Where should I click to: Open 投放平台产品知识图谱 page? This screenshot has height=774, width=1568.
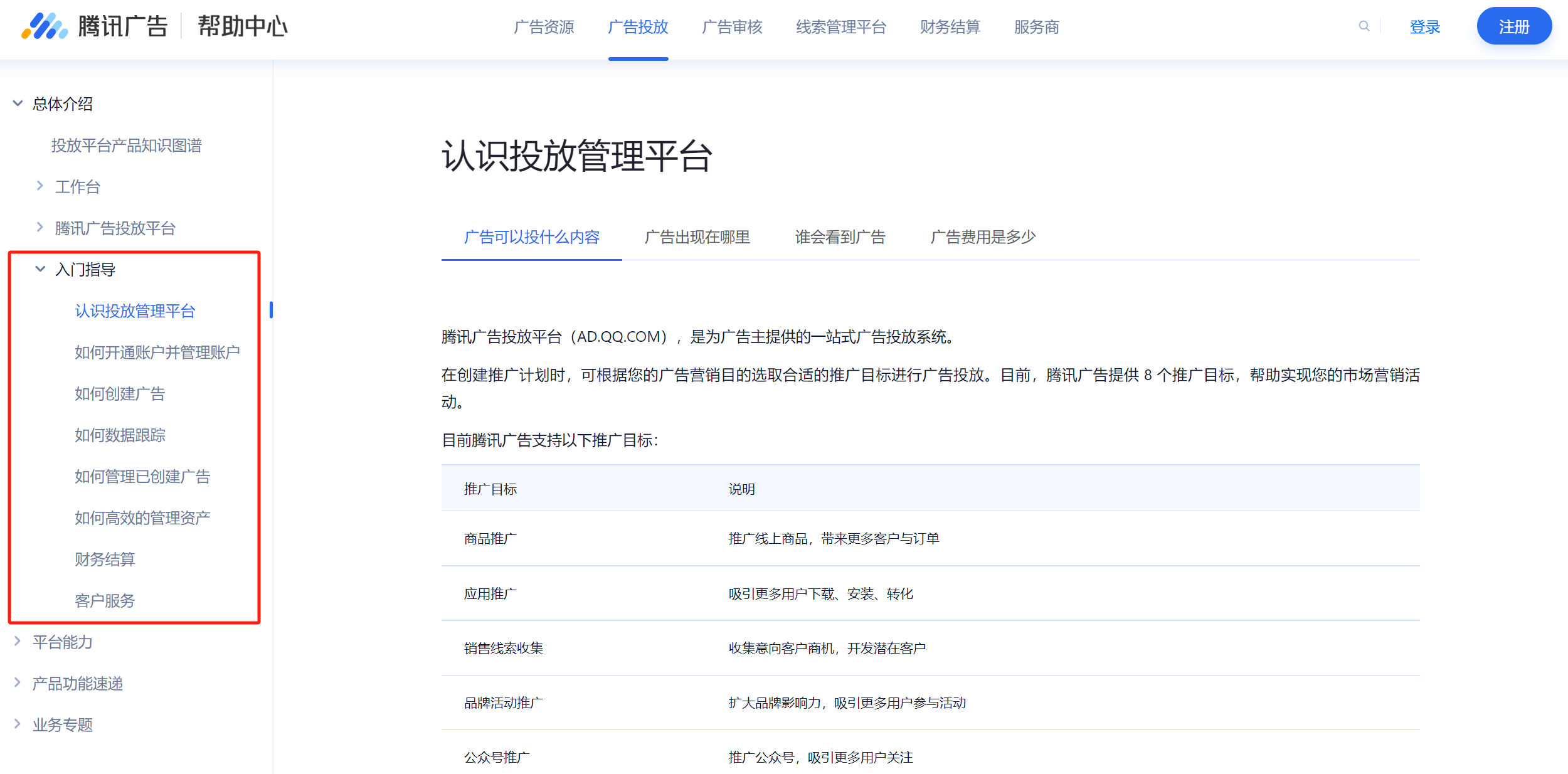tap(126, 146)
